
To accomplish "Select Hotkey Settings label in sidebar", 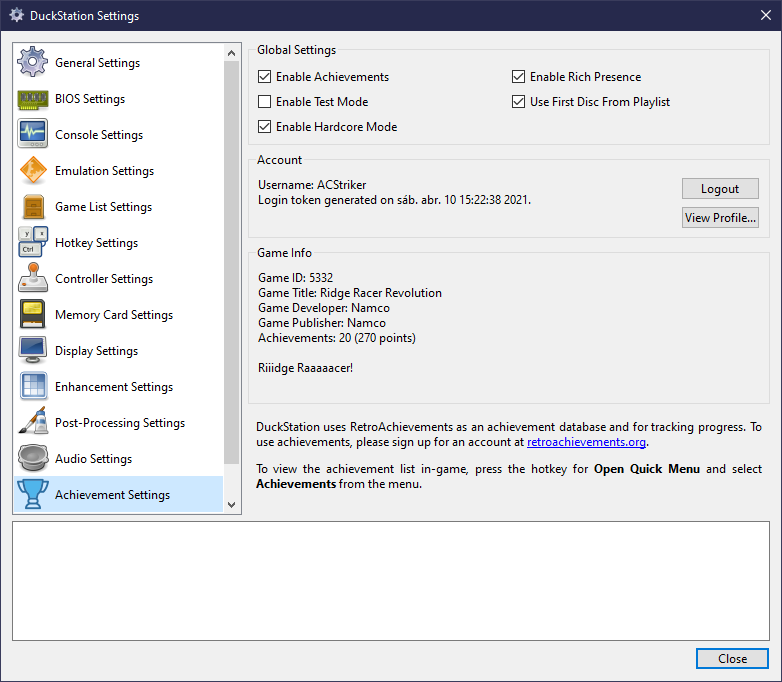I will pos(96,242).
